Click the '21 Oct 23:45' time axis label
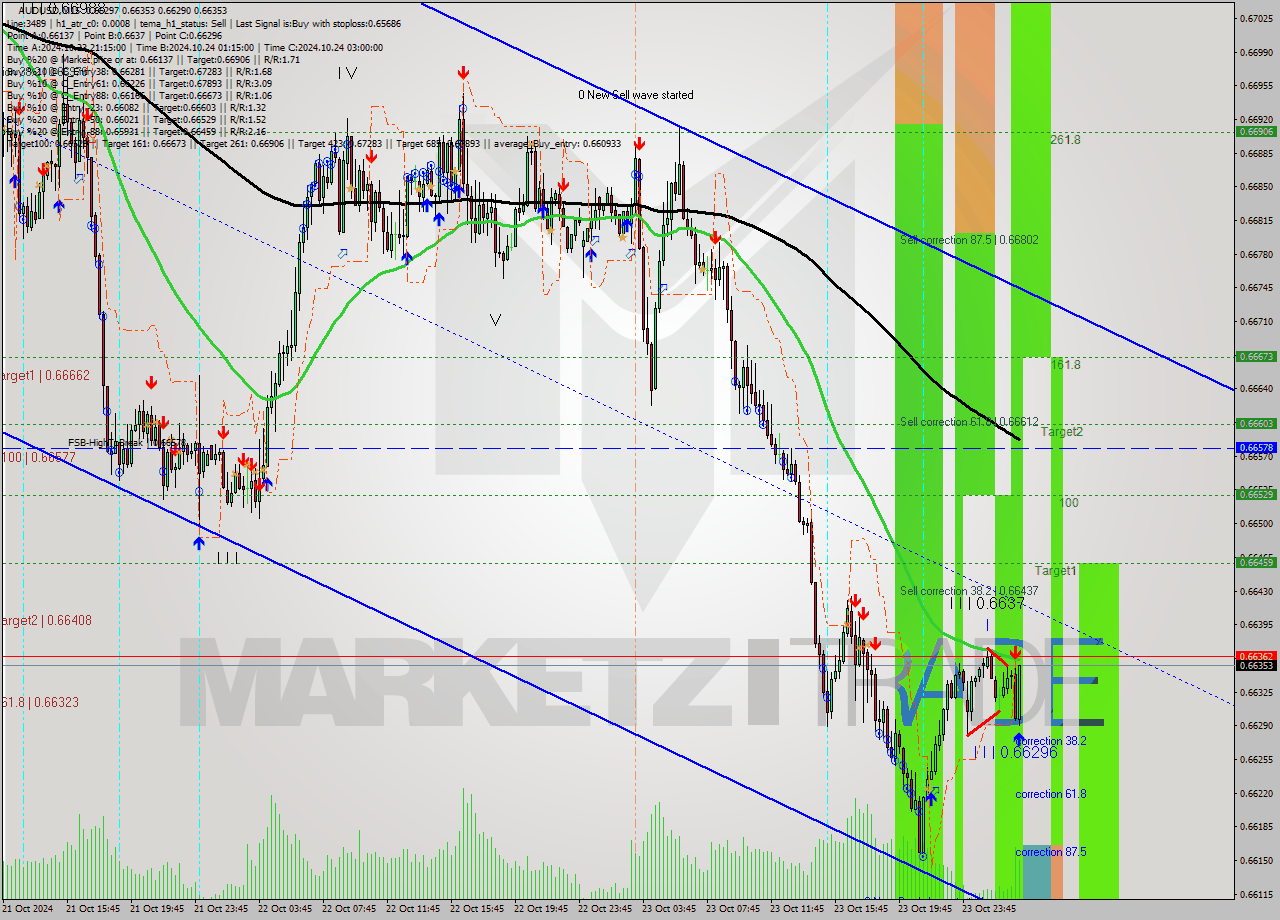The width and height of the screenshot is (1280, 920). click(x=221, y=909)
